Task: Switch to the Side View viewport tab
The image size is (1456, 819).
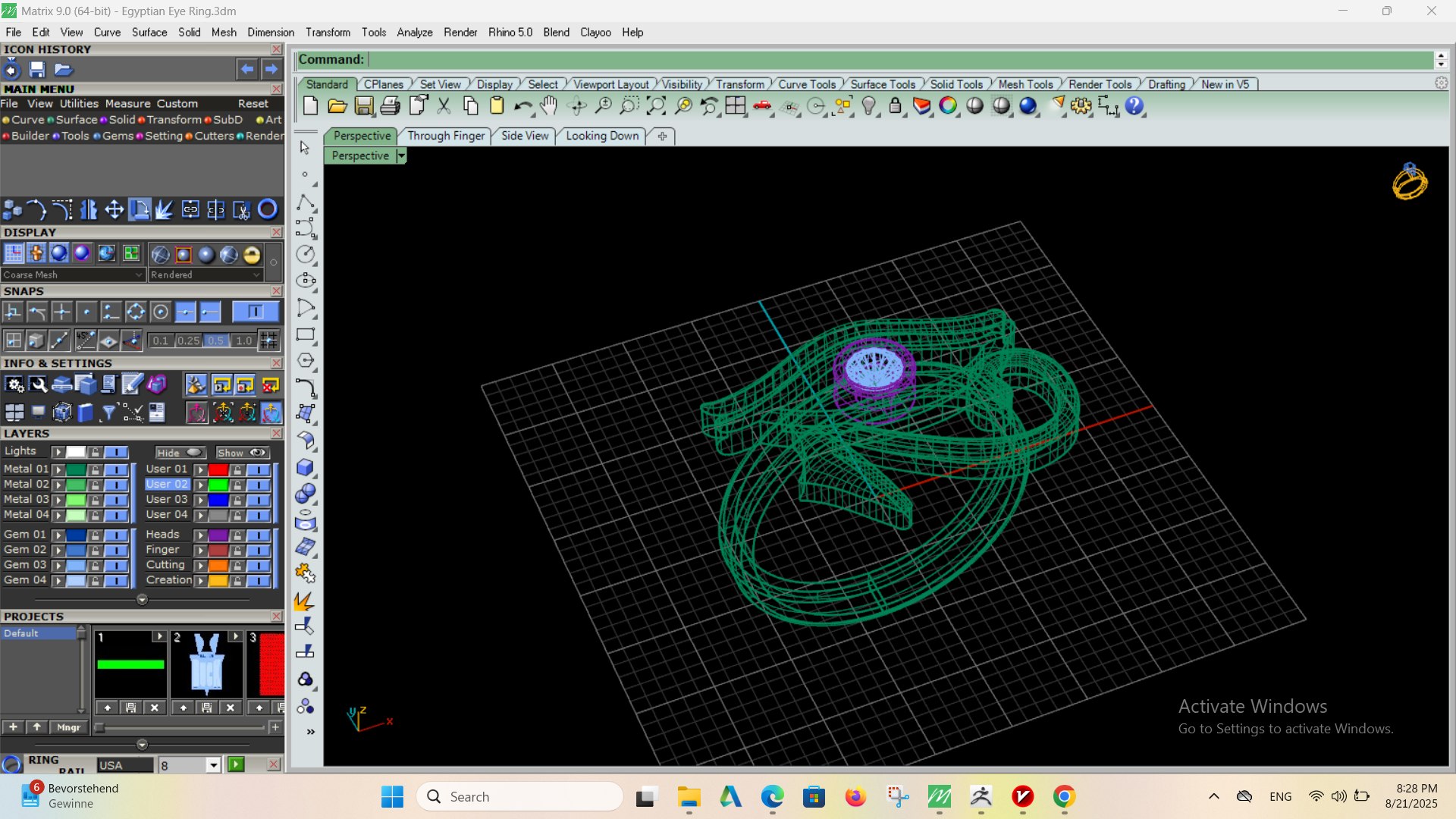Action: coord(525,136)
